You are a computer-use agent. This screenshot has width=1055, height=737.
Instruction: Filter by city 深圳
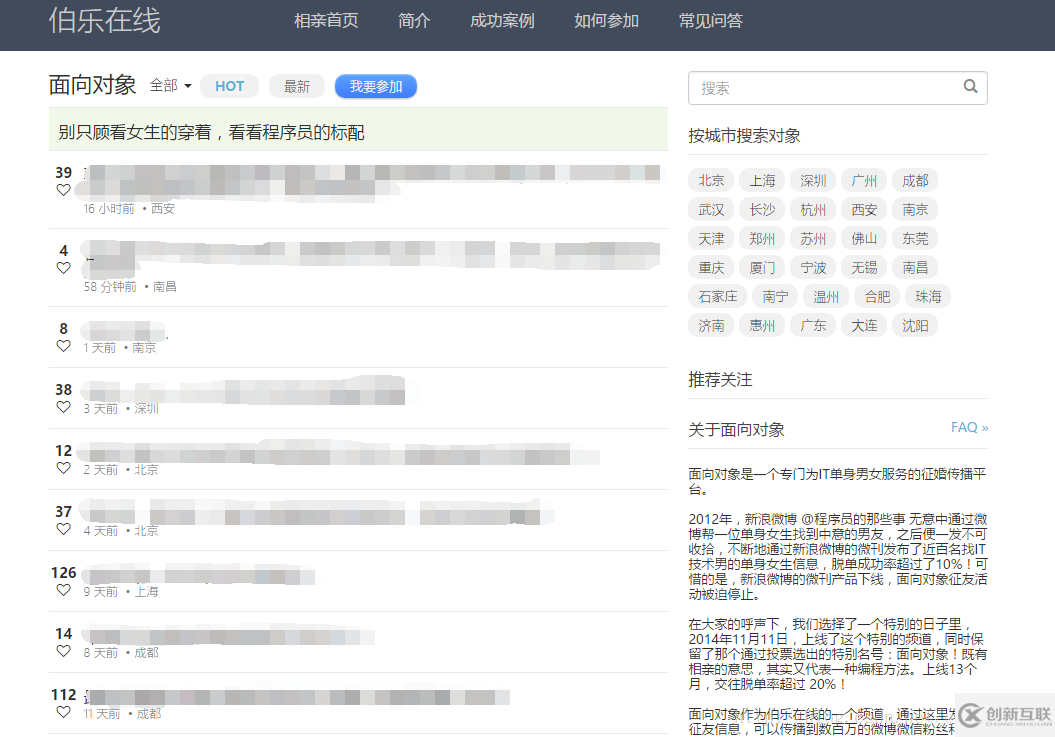pyautogui.click(x=813, y=180)
